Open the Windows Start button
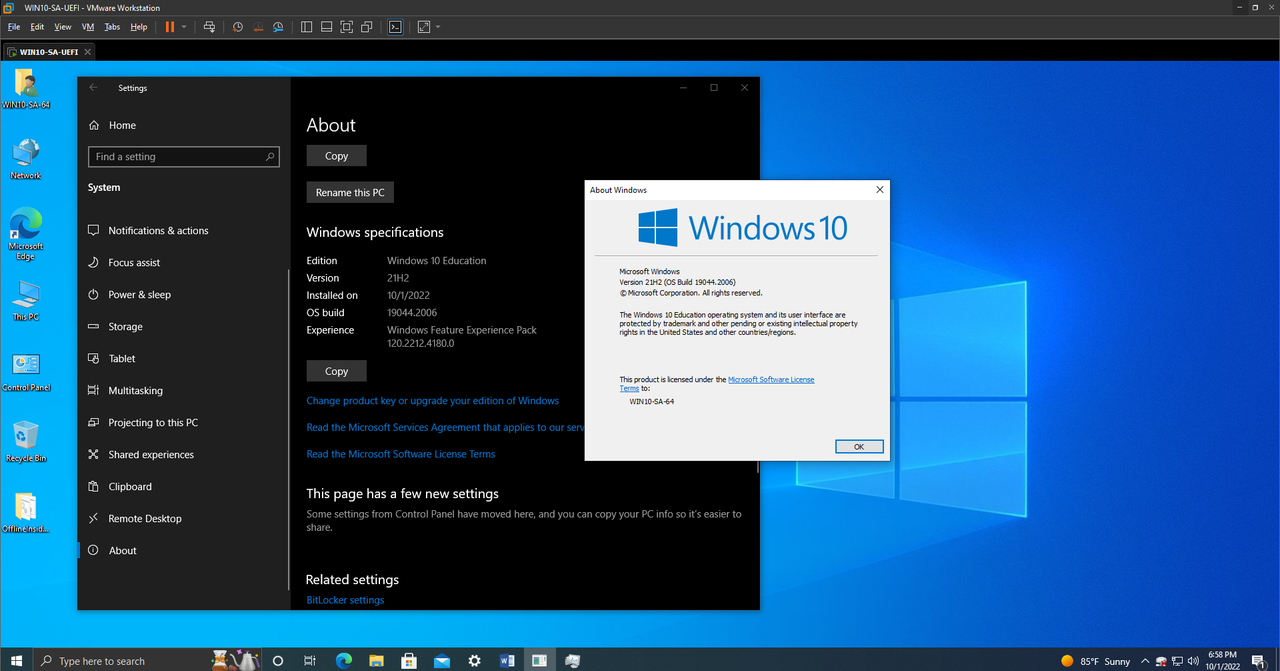The height and width of the screenshot is (671, 1280). [x=16, y=661]
